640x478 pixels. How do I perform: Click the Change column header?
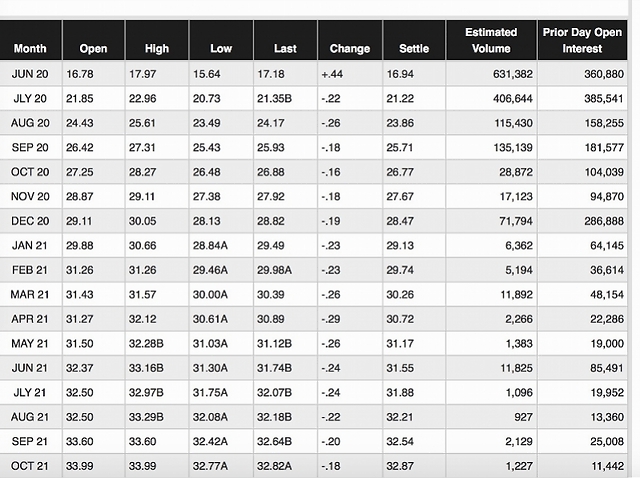pos(349,48)
